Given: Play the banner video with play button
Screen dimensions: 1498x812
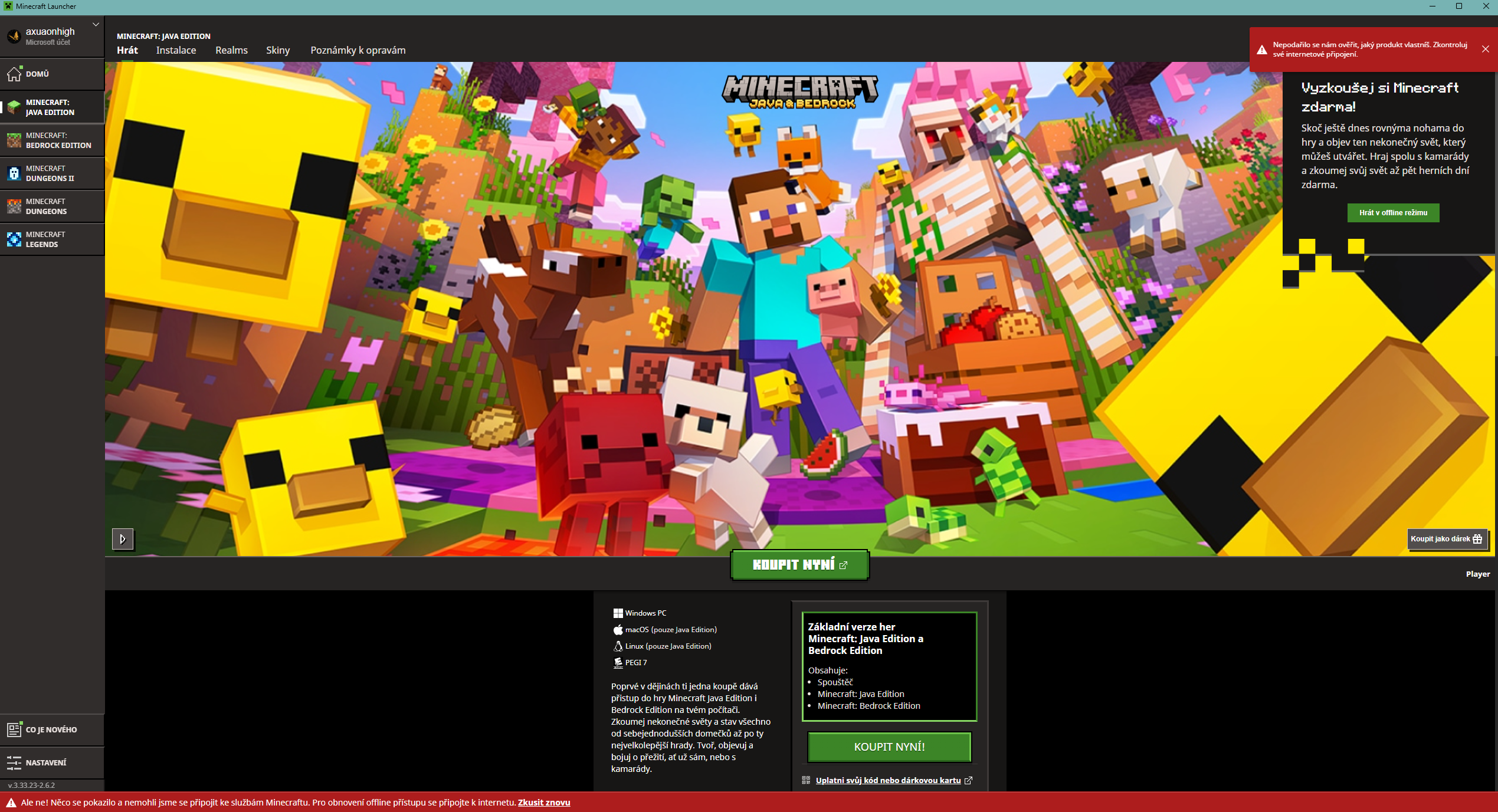Looking at the screenshot, I should point(123,539).
